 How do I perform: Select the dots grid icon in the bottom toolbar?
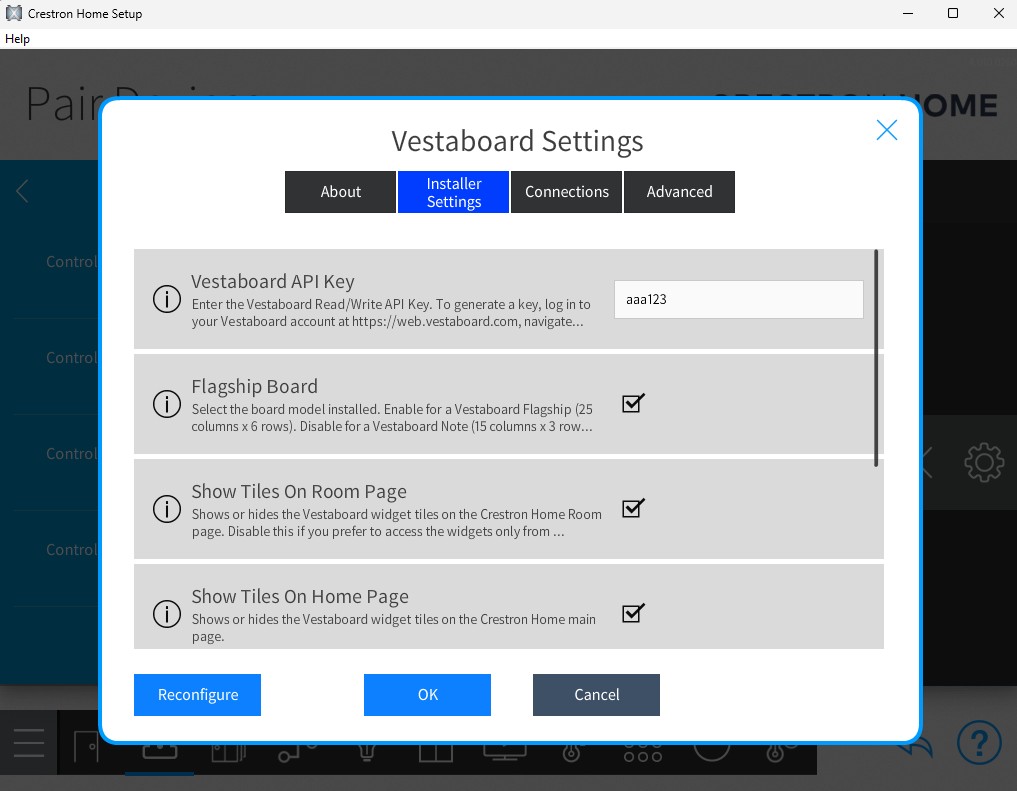click(x=642, y=753)
